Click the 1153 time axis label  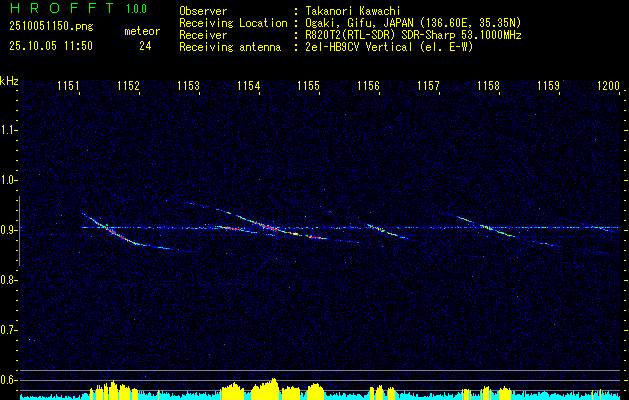[189, 86]
